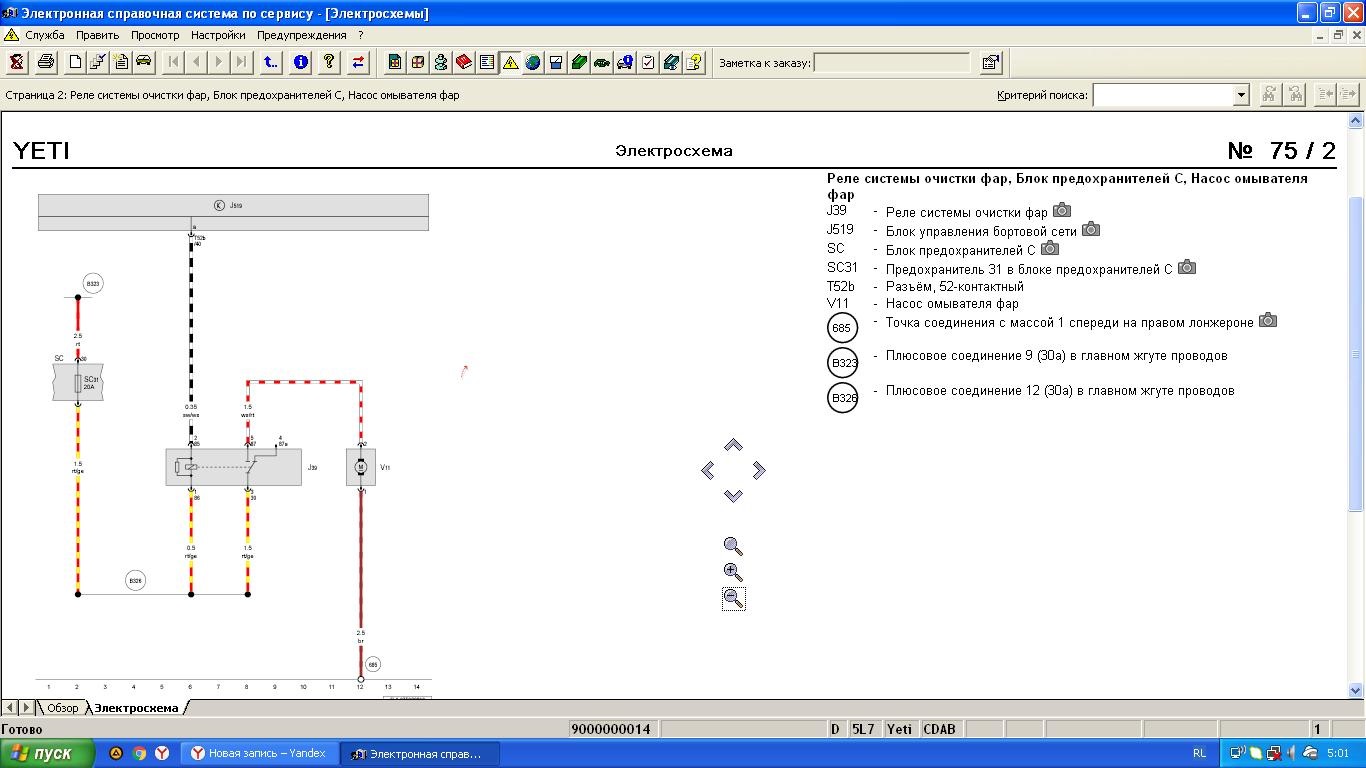Open camera image for SC31 fuse
The height and width of the screenshot is (768, 1366).
click(x=1186, y=267)
